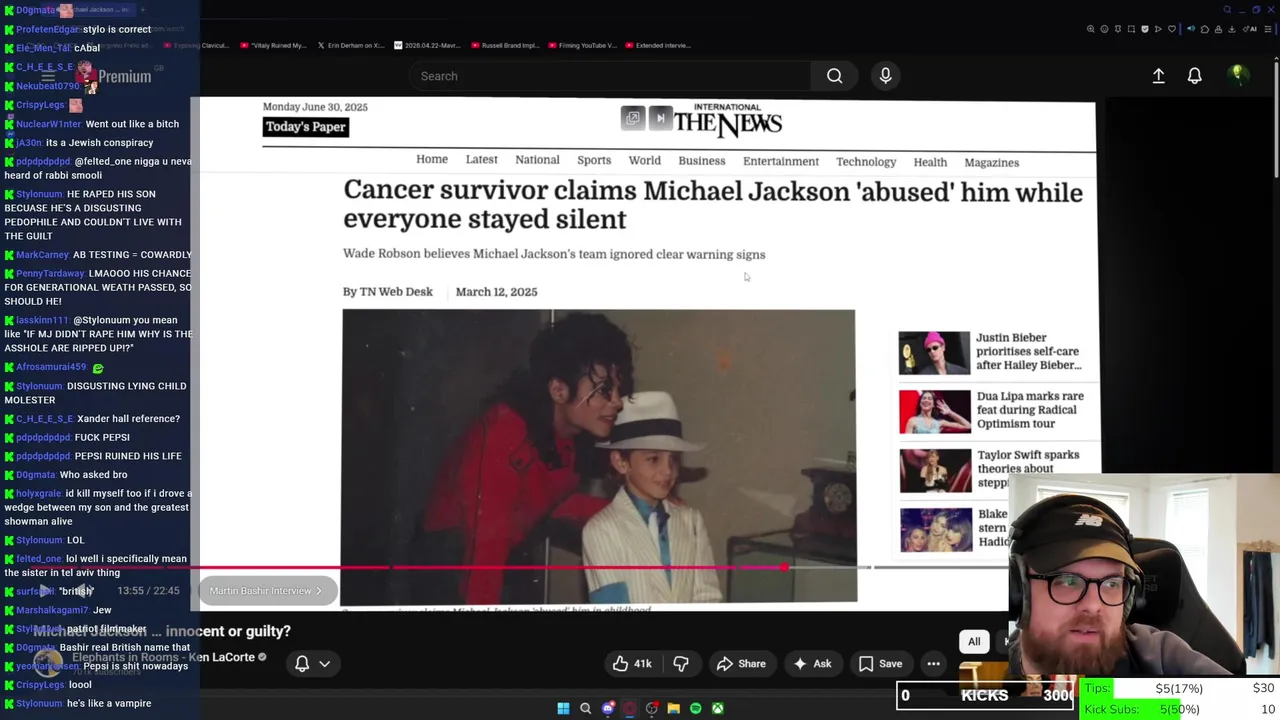The width and height of the screenshot is (1280, 720).
Task: Open Discord from the taskbar
Action: point(607,708)
